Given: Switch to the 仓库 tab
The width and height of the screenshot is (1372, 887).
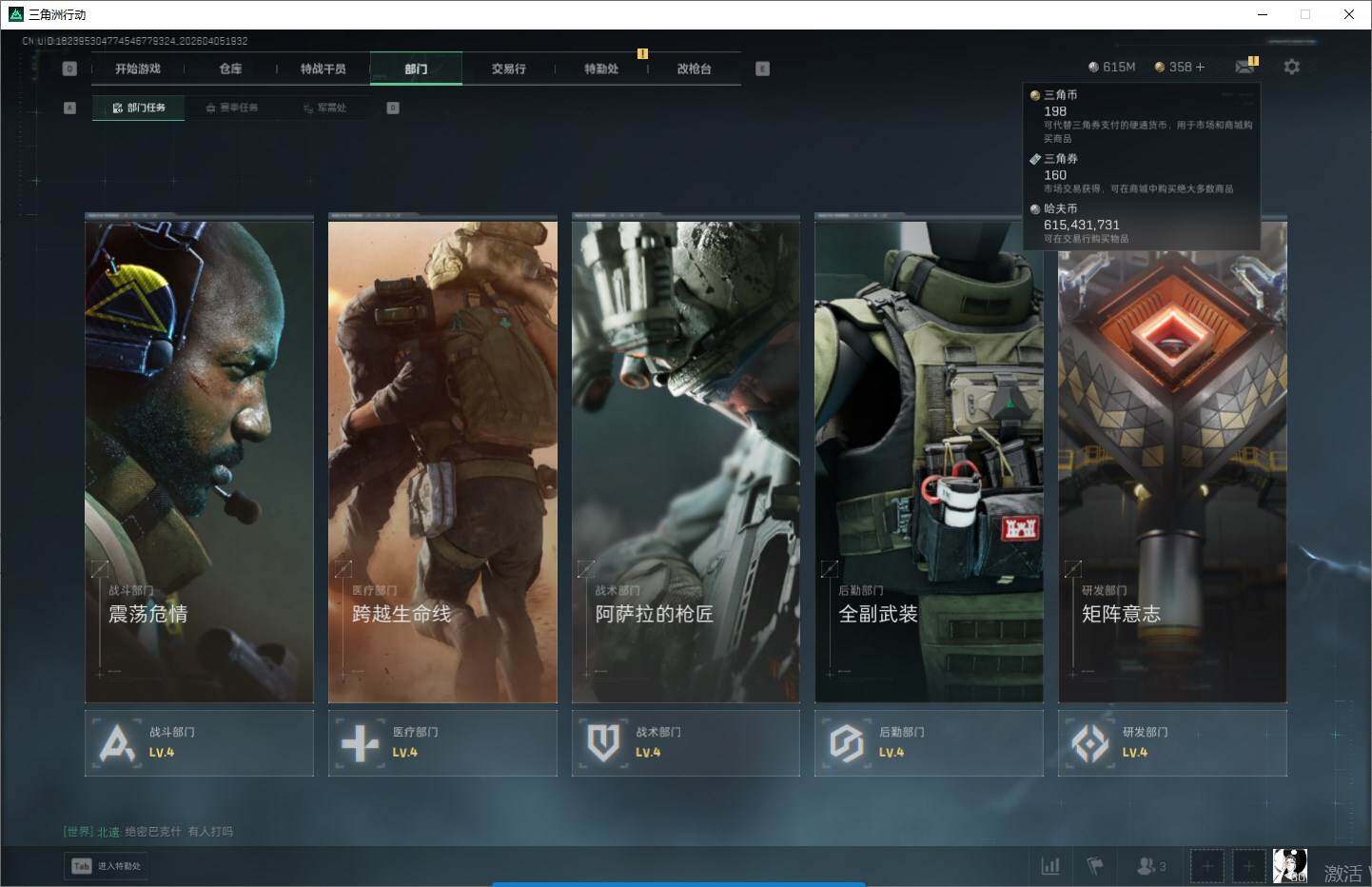Looking at the screenshot, I should [230, 69].
